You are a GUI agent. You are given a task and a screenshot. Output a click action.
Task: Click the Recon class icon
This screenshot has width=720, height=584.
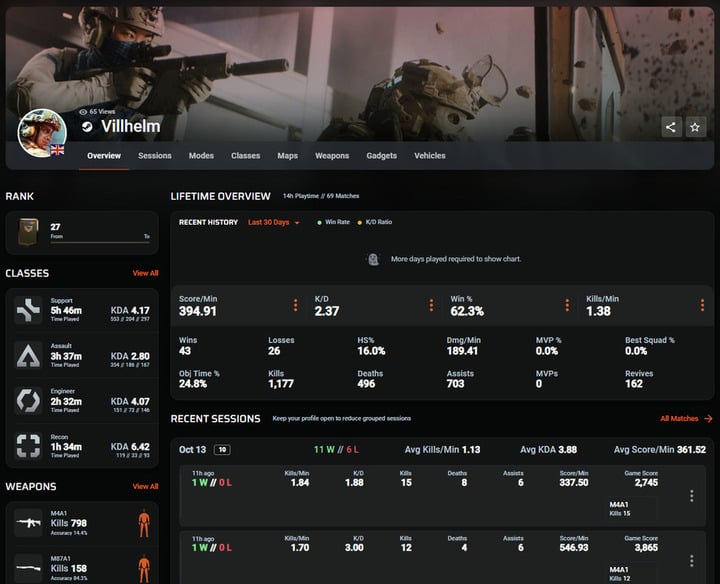click(28, 445)
